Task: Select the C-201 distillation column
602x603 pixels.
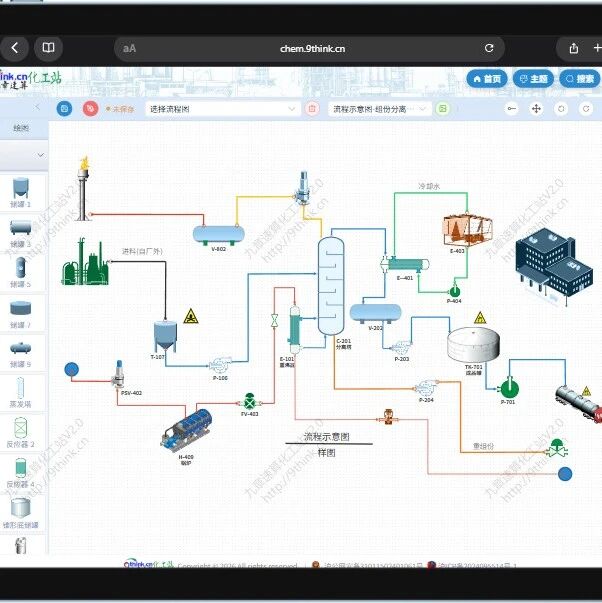Action: tap(331, 286)
